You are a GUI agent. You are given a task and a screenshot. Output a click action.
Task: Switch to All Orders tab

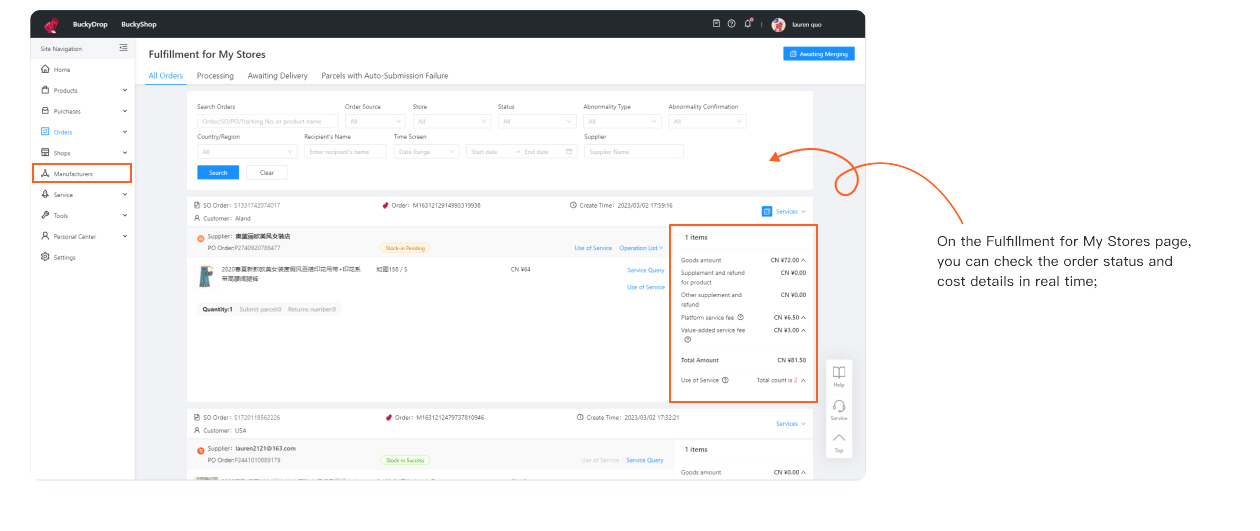point(166,75)
